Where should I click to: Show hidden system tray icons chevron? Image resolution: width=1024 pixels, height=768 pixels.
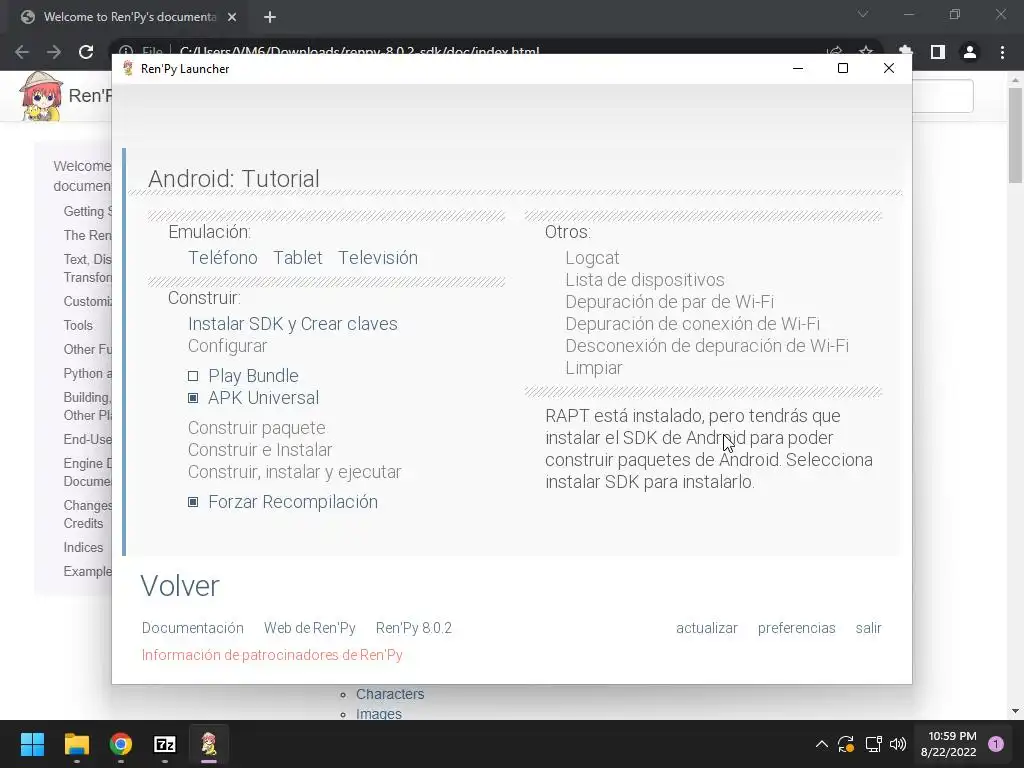pos(822,744)
